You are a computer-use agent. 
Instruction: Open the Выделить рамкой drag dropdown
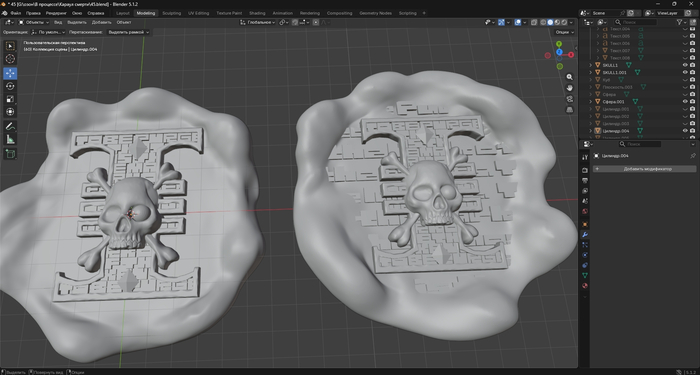pyautogui.click(x=129, y=32)
